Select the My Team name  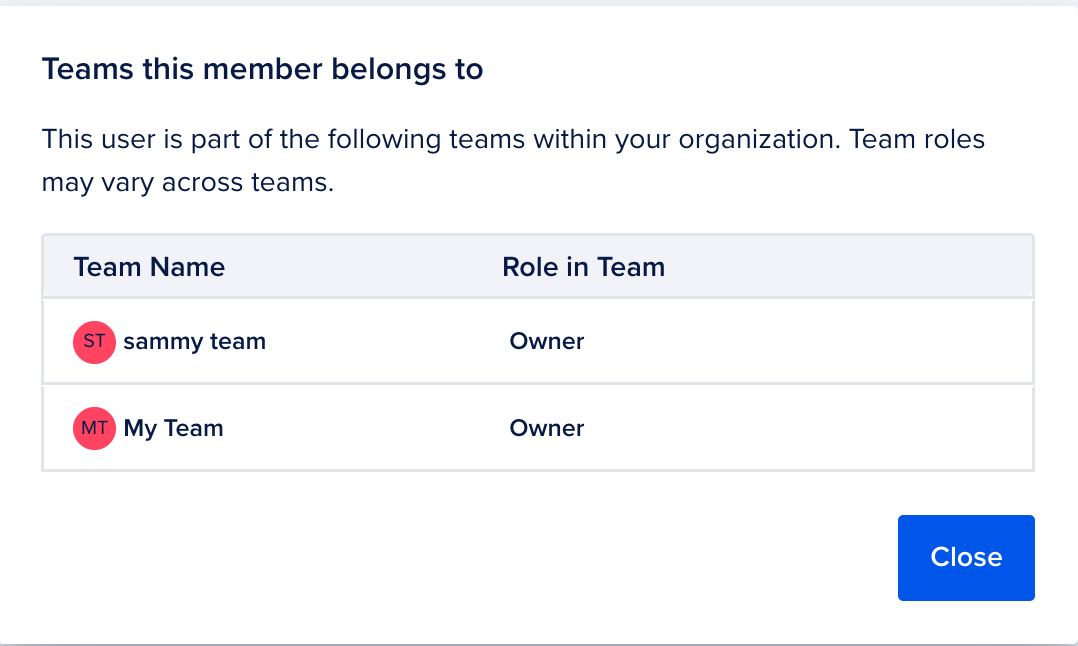(x=174, y=429)
